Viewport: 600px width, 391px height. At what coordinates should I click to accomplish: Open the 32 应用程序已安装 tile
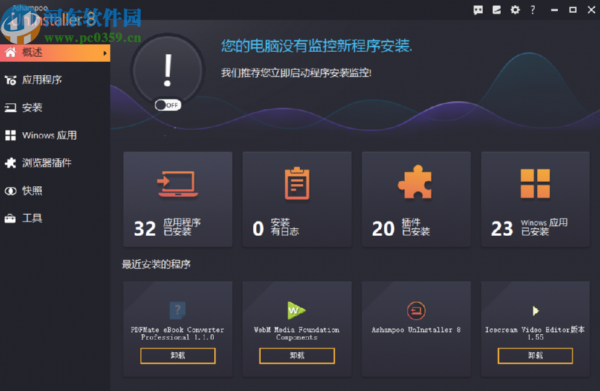click(x=178, y=199)
